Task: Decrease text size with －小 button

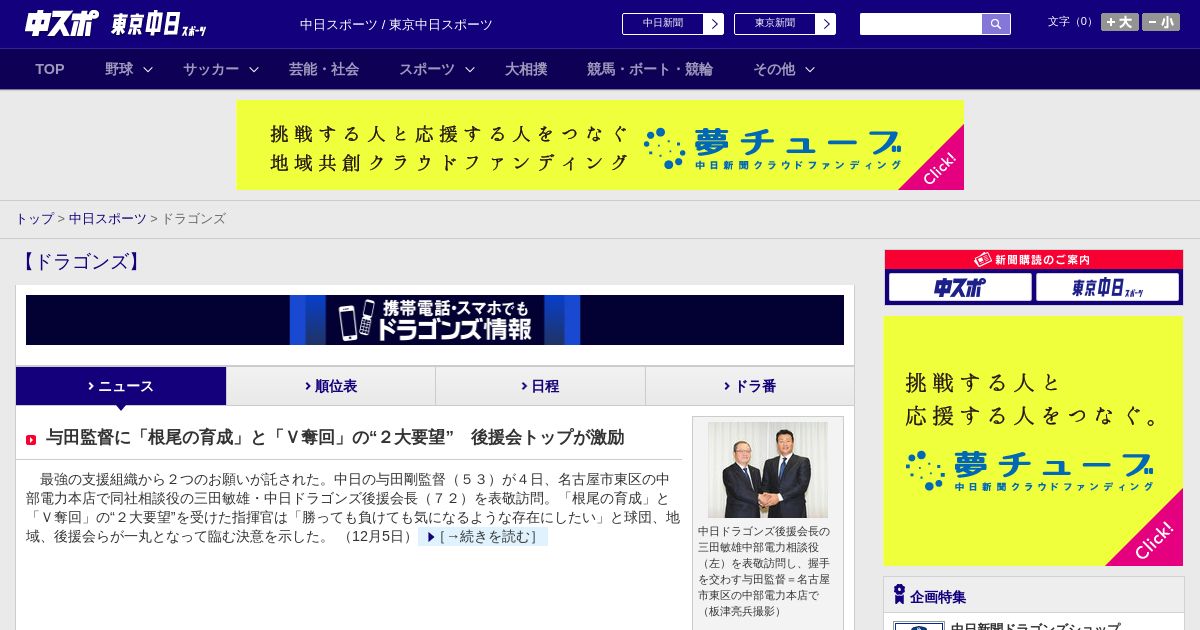Action: pos(1161,22)
